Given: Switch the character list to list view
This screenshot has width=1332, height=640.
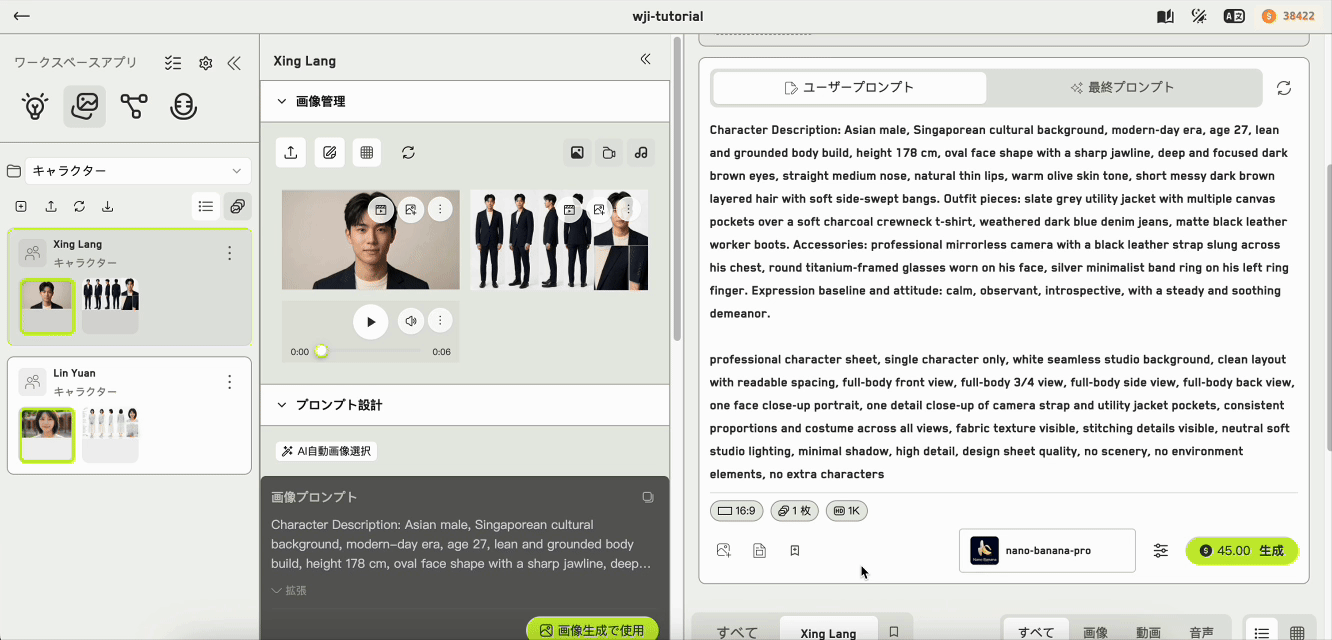Looking at the screenshot, I should [x=206, y=207].
